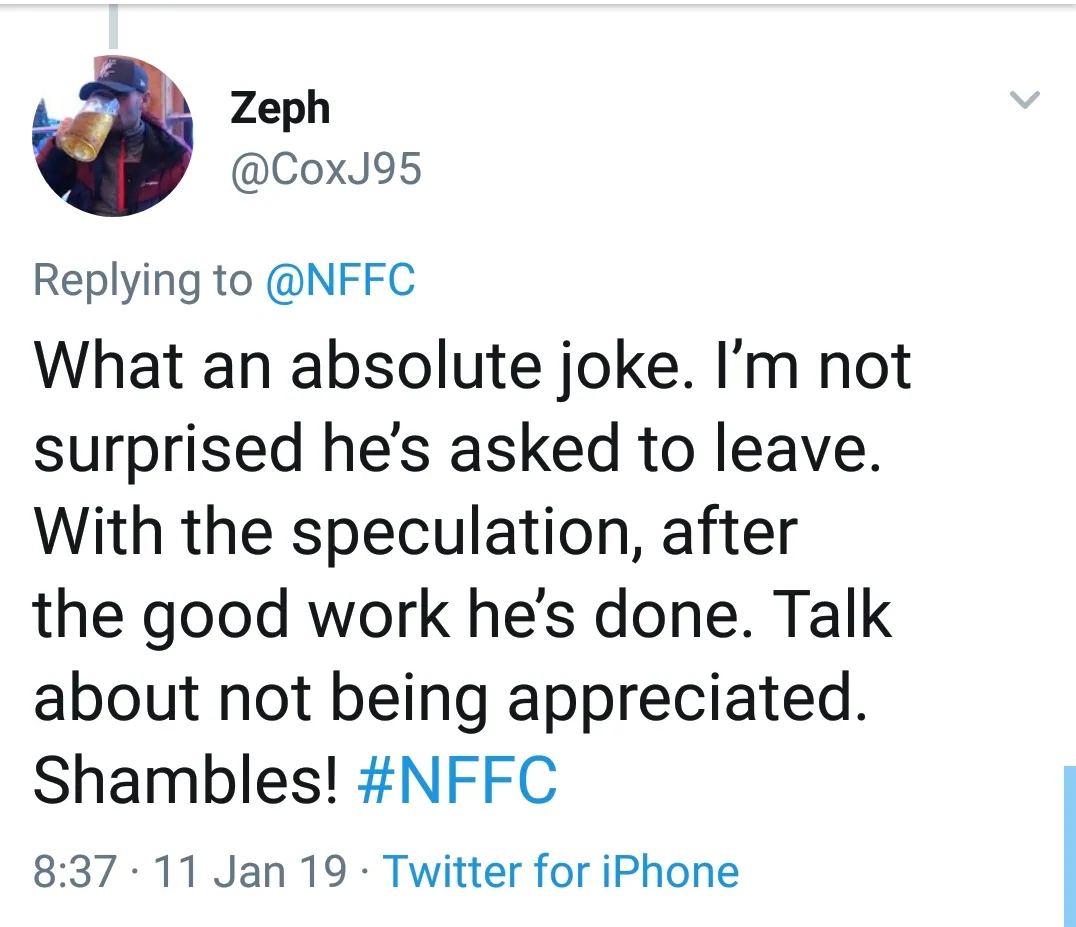Image resolution: width=1076 pixels, height=927 pixels.
Task: Expand the tweet options chevron
Action: 1026,100
